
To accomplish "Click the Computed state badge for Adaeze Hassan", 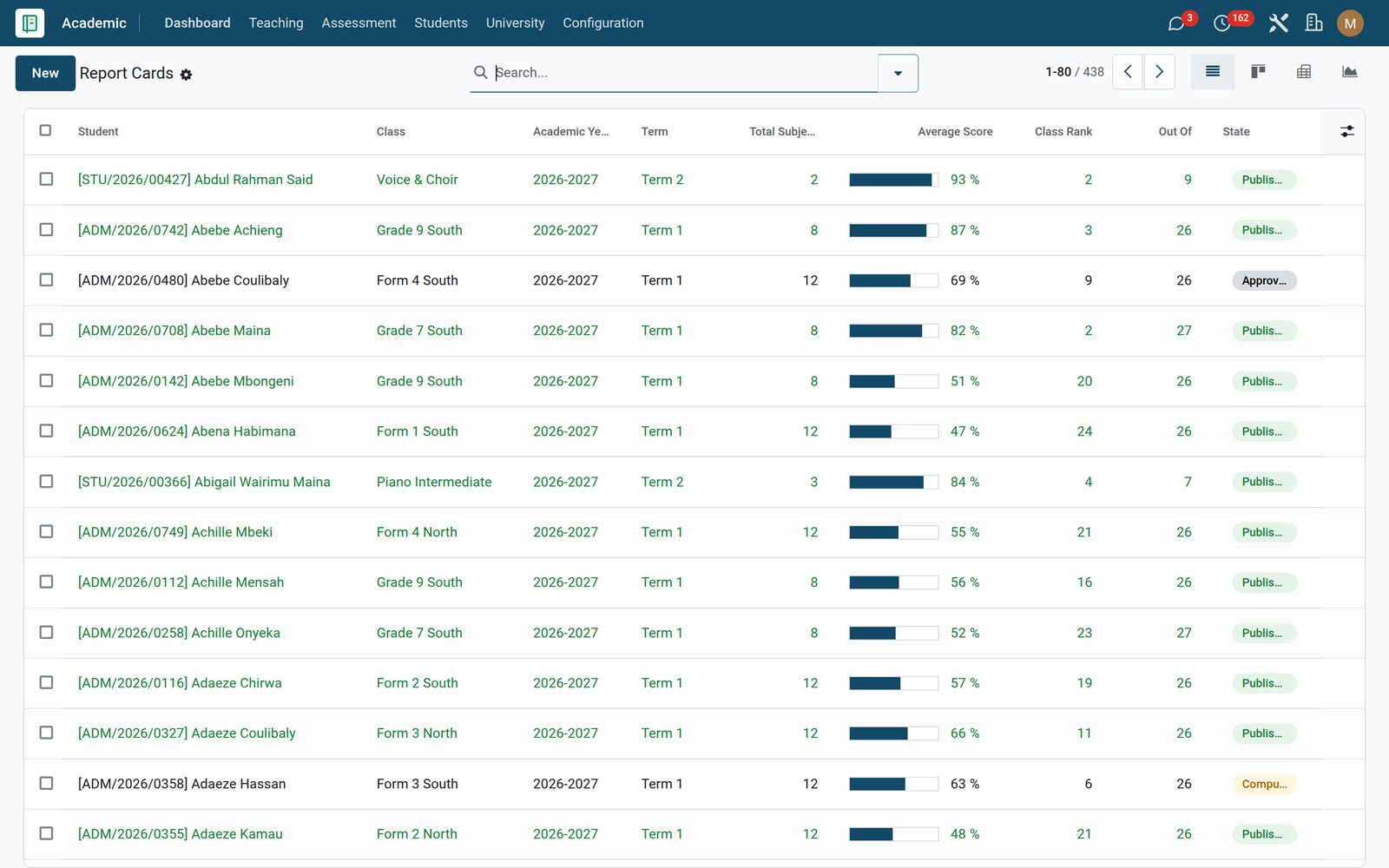I will point(1264,784).
